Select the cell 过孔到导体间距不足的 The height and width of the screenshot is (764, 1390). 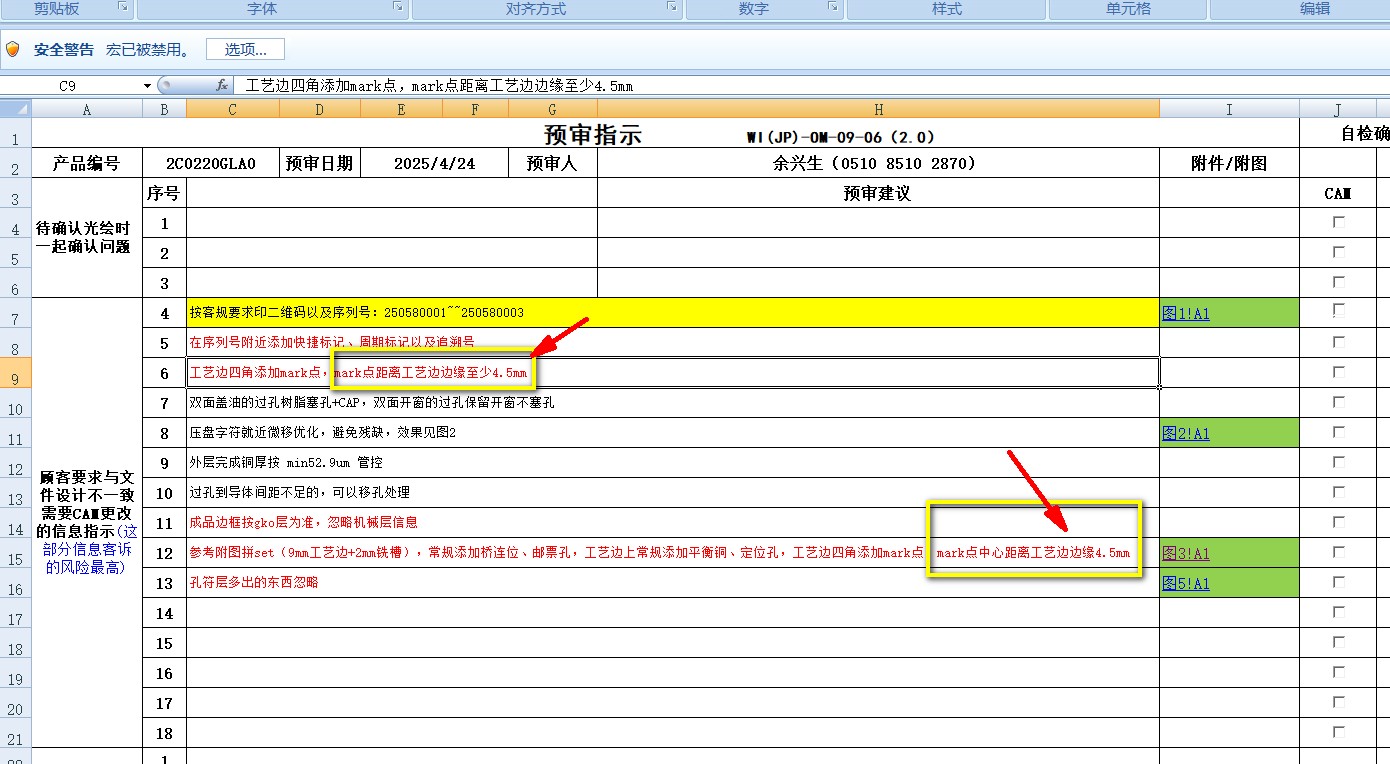coord(673,493)
